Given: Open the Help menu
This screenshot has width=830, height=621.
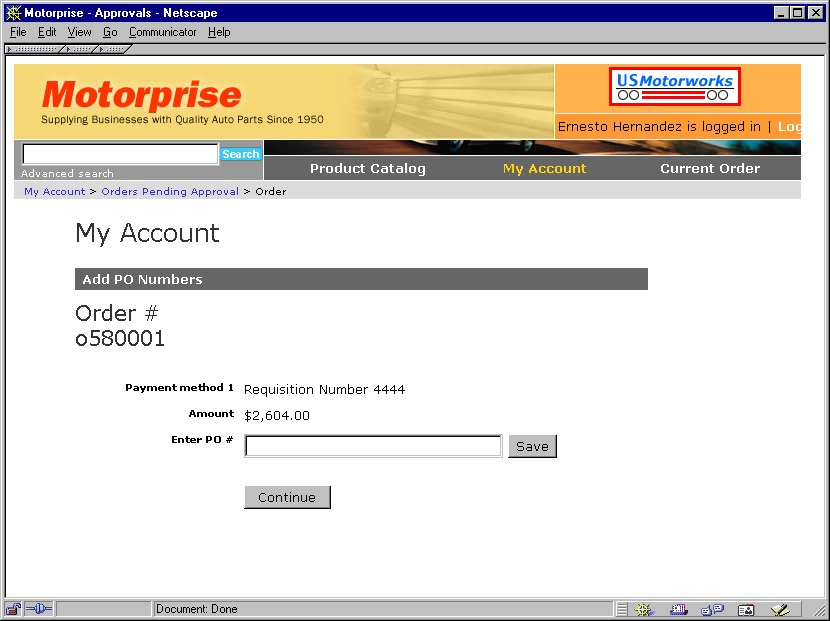Looking at the screenshot, I should point(219,32).
